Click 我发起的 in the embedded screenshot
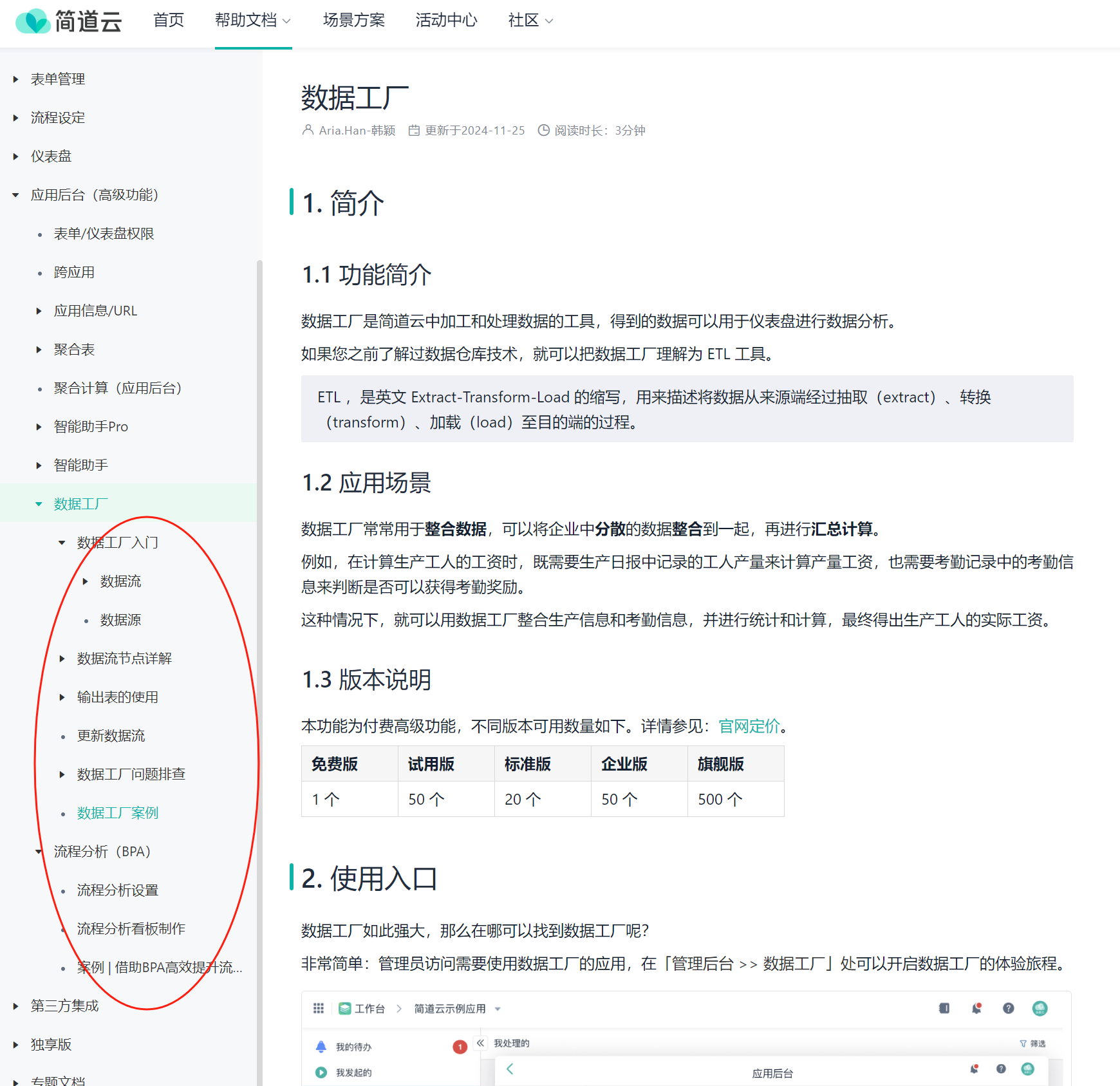The image size is (1120, 1086). click(353, 1072)
